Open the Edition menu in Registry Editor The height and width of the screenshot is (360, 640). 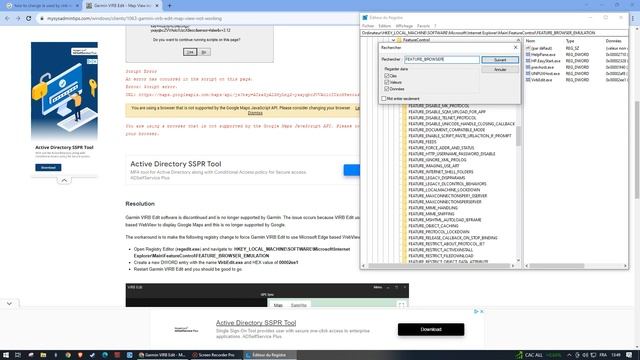point(384,26)
